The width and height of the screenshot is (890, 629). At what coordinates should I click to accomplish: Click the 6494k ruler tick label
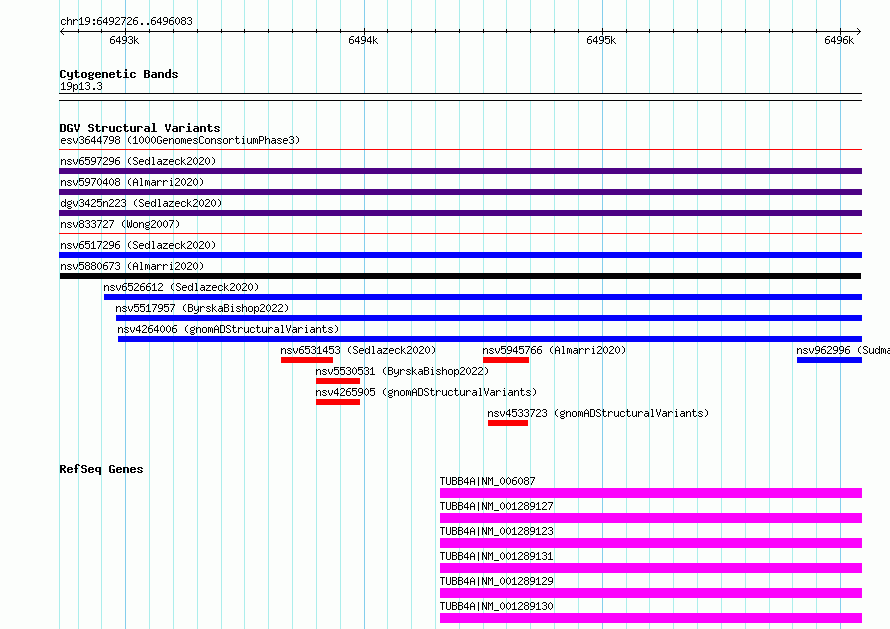pyautogui.click(x=363, y=40)
